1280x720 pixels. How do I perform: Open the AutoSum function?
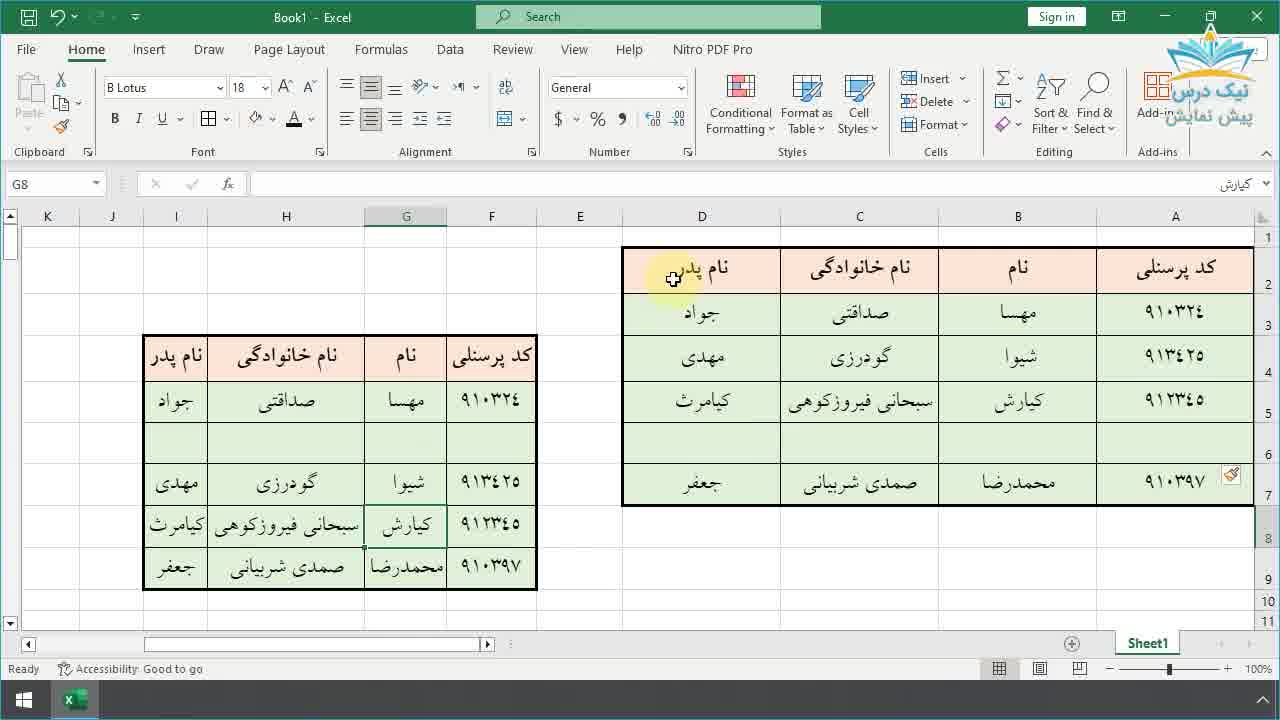pos(1003,77)
